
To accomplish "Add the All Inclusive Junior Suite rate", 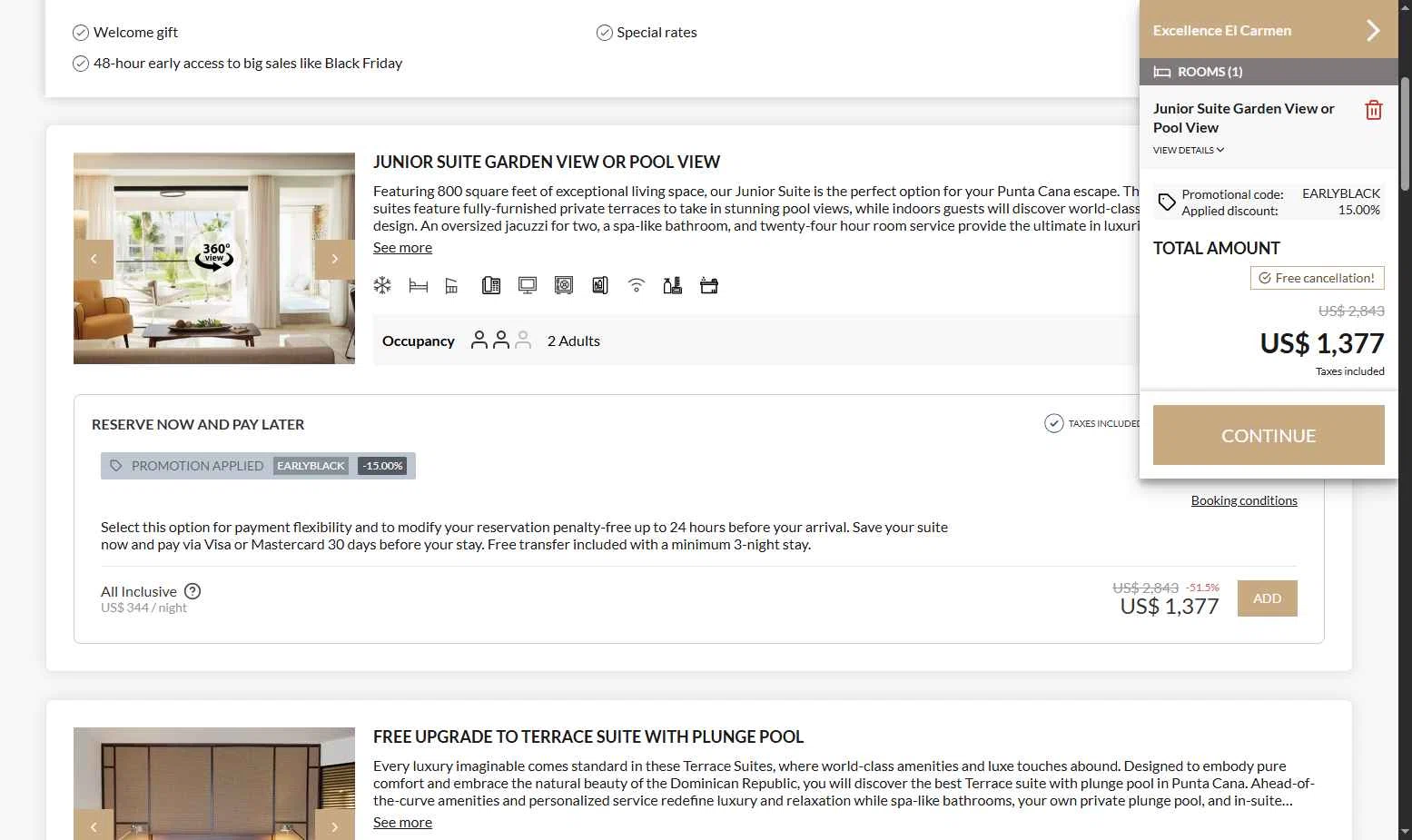I will [x=1268, y=598].
